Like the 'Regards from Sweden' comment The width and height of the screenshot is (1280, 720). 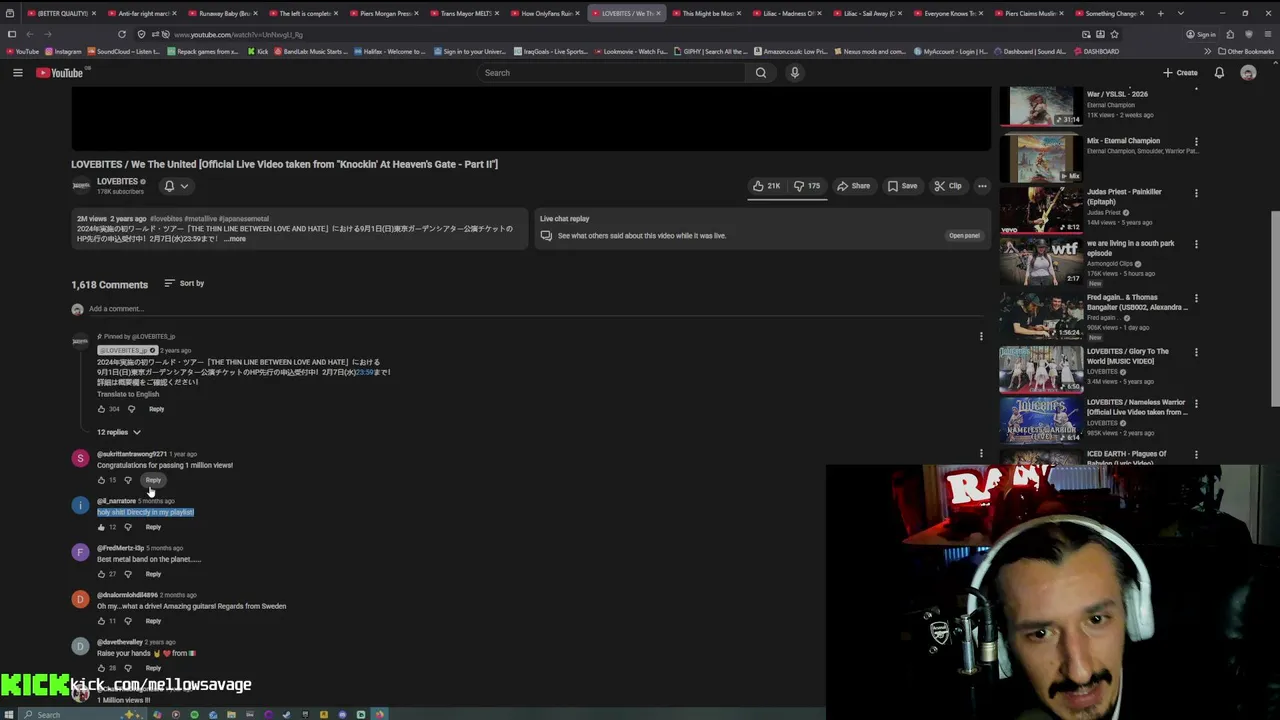pos(101,621)
